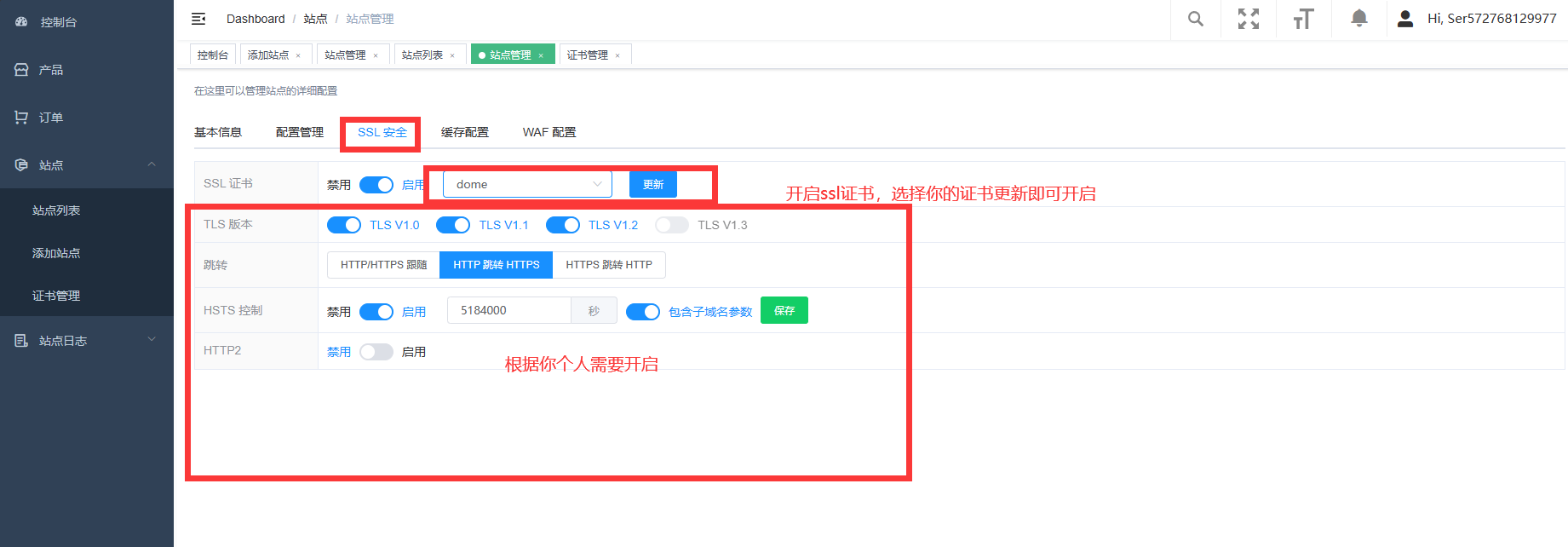Viewport: 1568px width, 547px height.
Task: Click the HSTS seconds input field
Action: 508,311
